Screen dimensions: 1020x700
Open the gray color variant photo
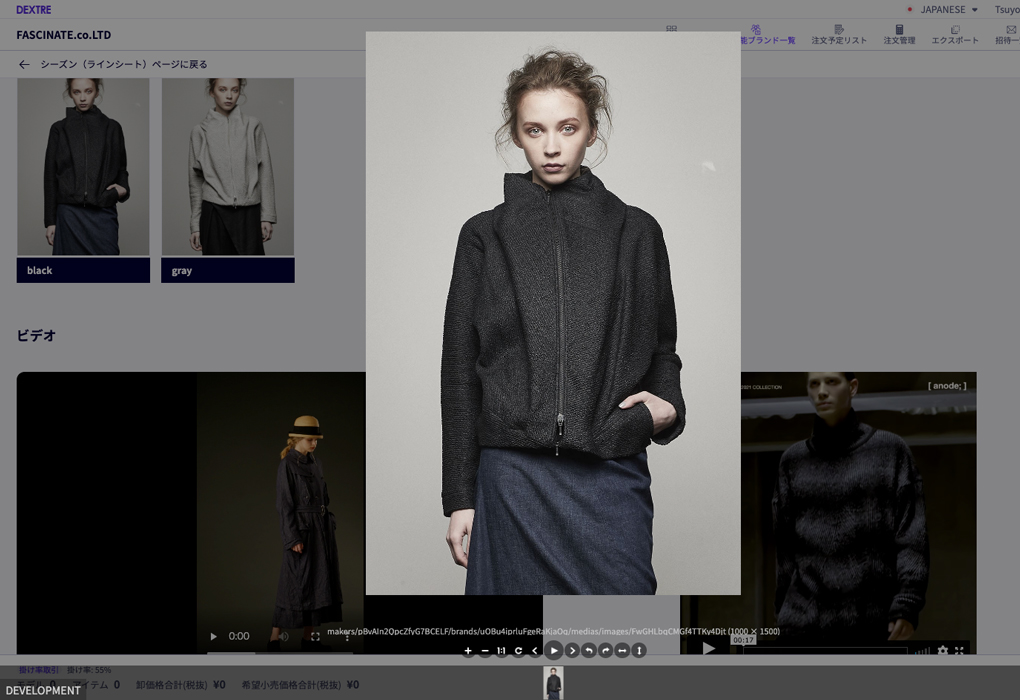click(x=228, y=167)
